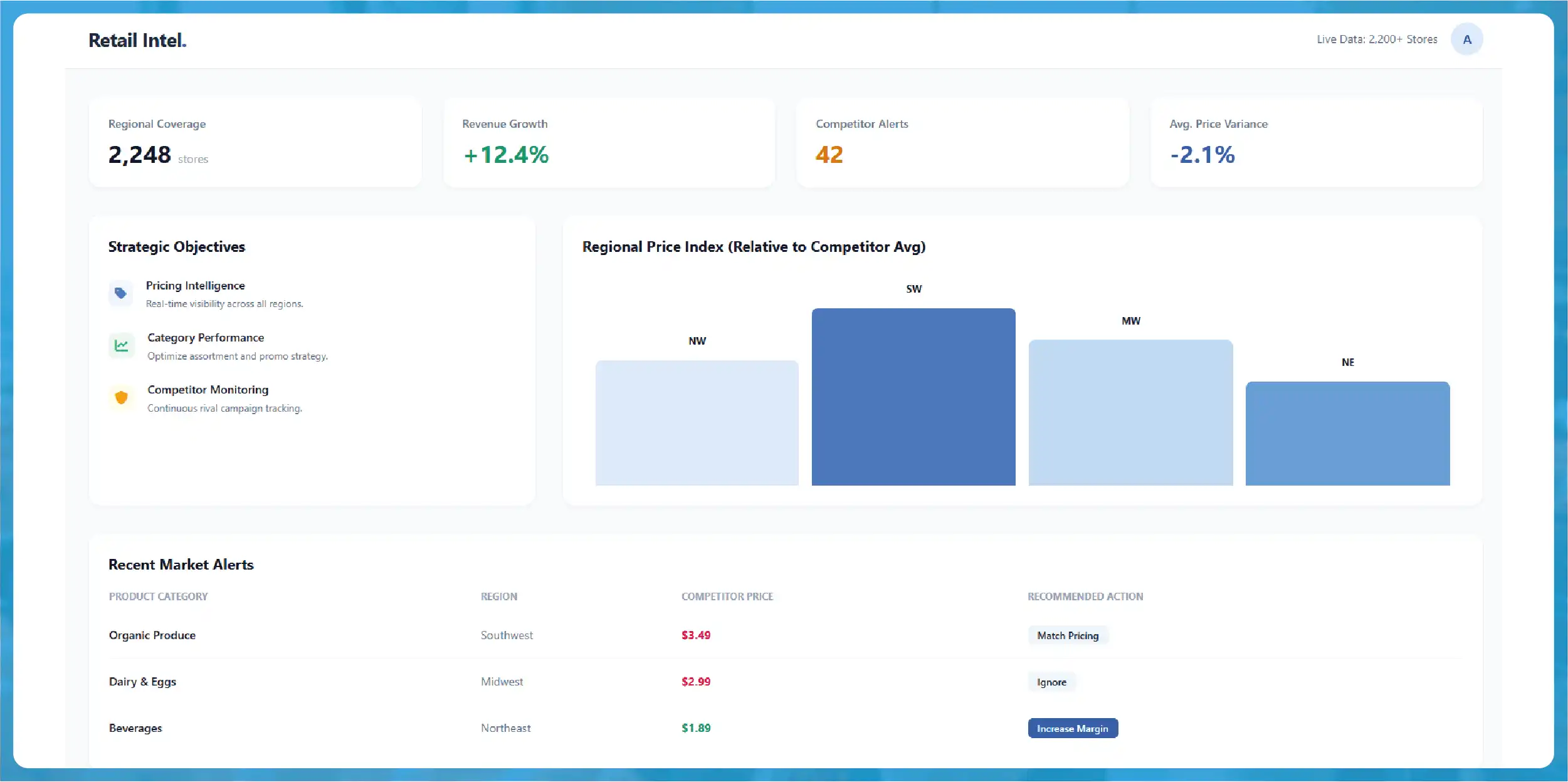The image size is (1568, 782).
Task: Select the NE bar in the price chart
Action: point(1347,434)
